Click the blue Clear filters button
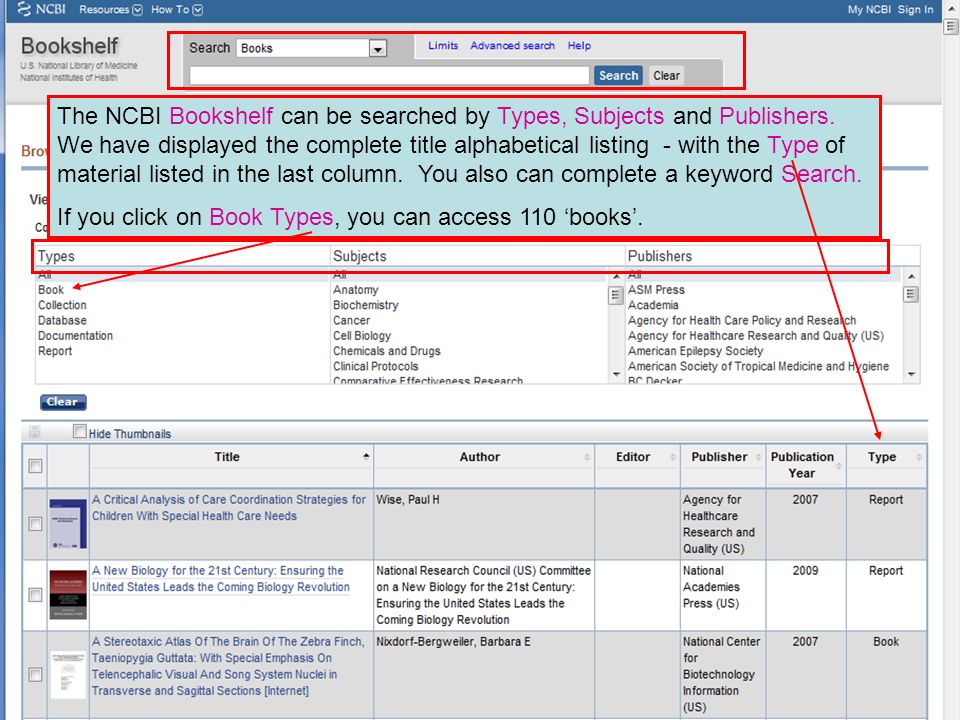This screenshot has height=720, width=960. click(63, 402)
